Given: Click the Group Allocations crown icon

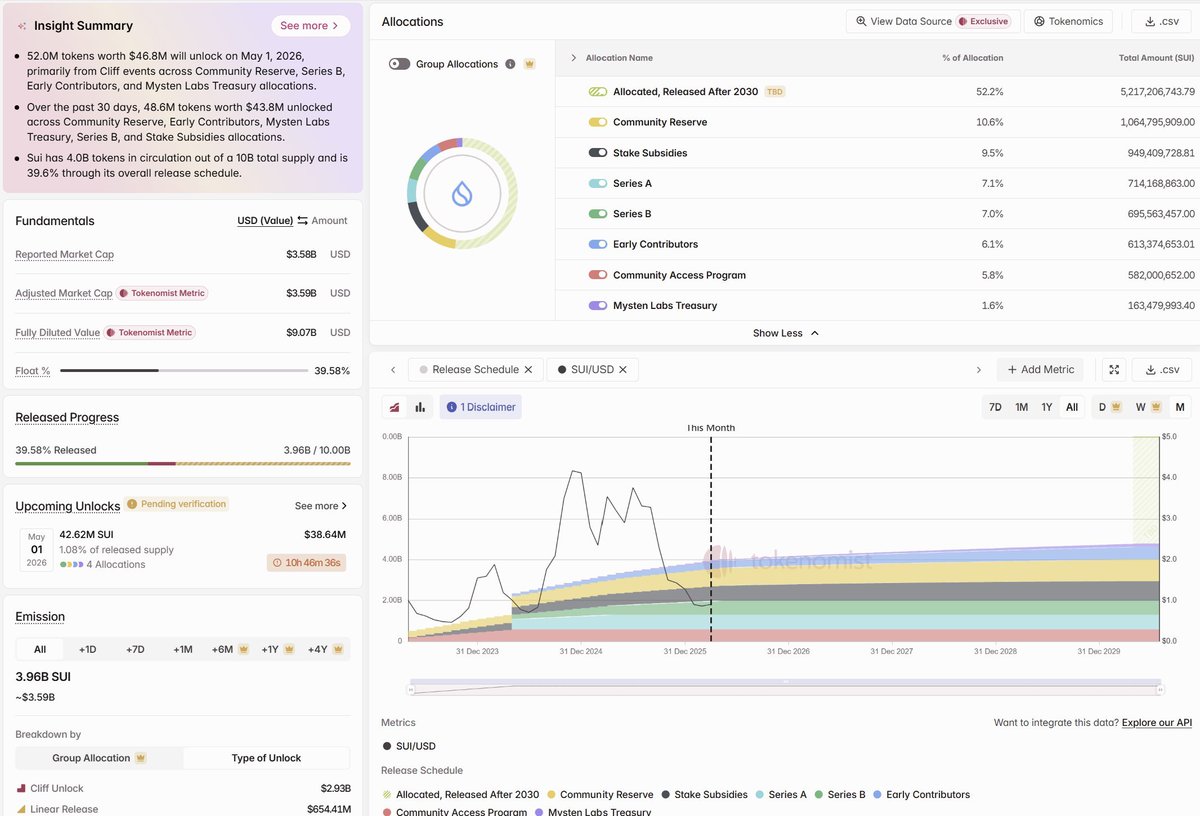Looking at the screenshot, I should tap(530, 64).
